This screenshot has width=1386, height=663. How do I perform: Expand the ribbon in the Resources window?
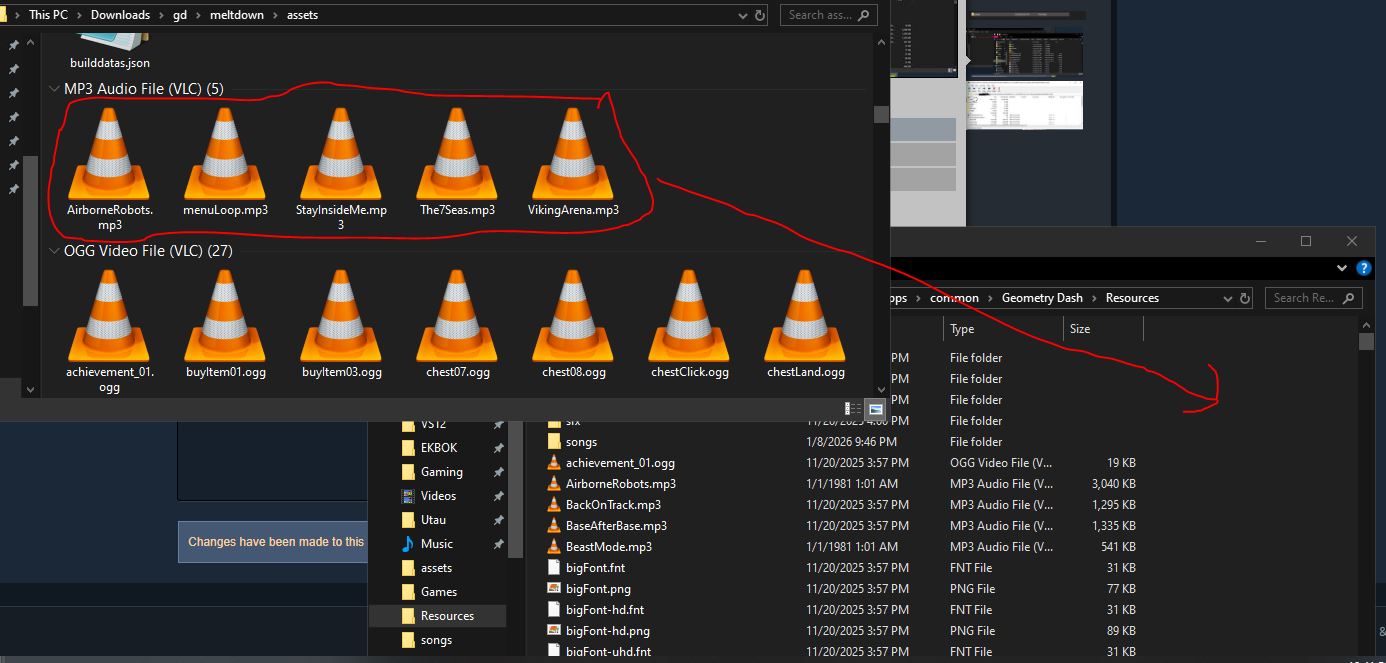pyautogui.click(x=1342, y=268)
